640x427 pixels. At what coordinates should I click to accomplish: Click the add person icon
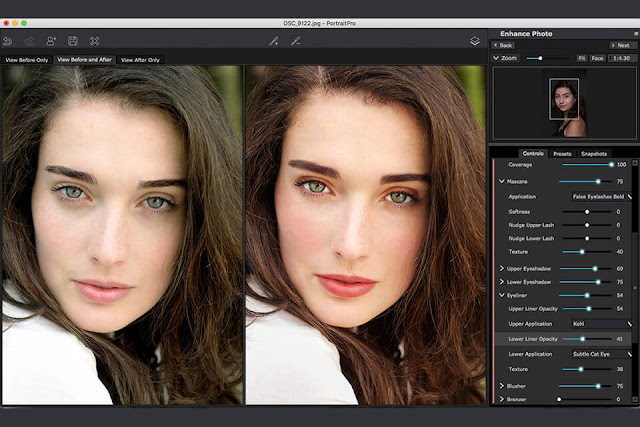tap(51, 41)
